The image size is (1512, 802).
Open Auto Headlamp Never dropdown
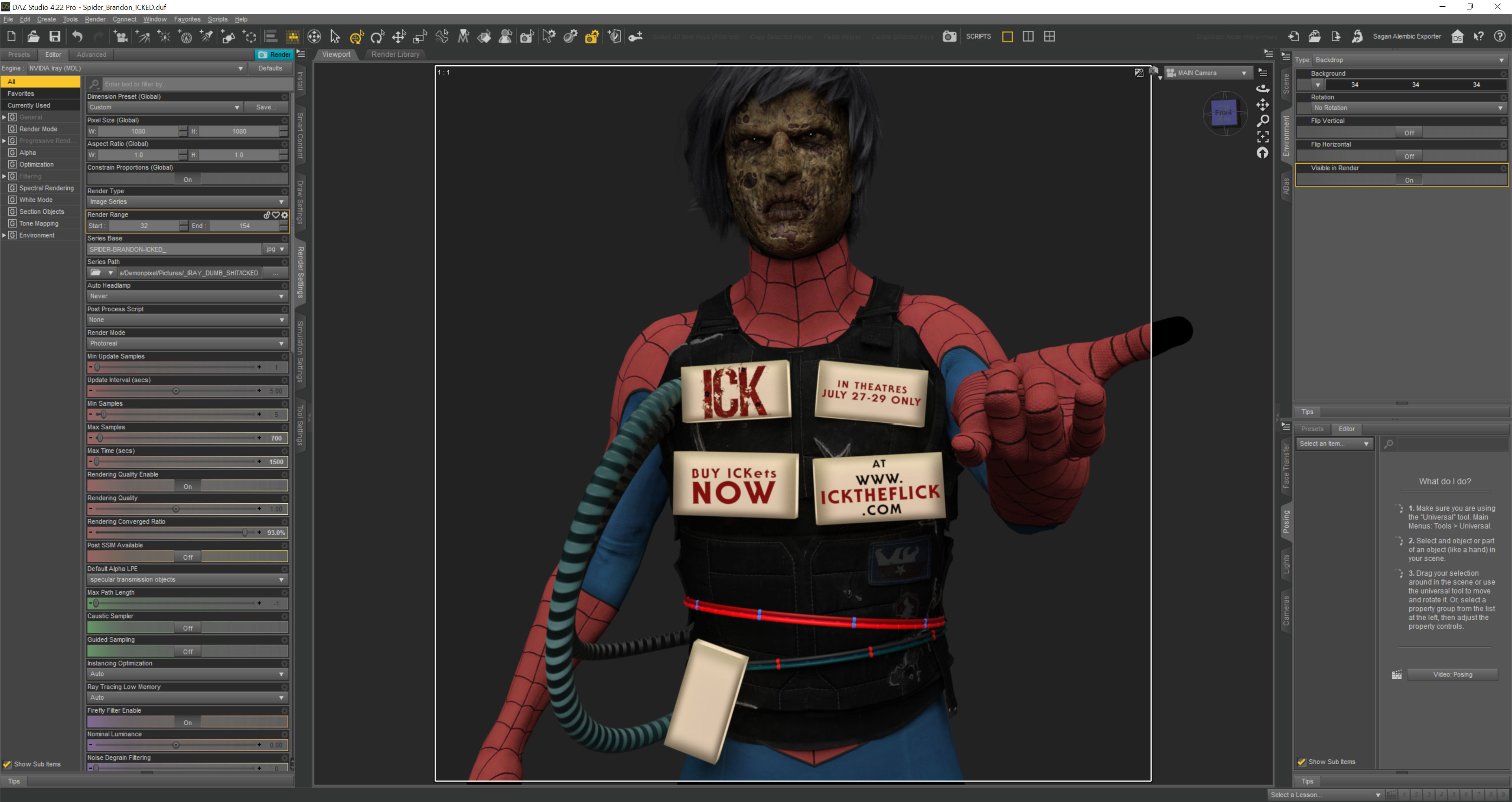[x=187, y=296]
